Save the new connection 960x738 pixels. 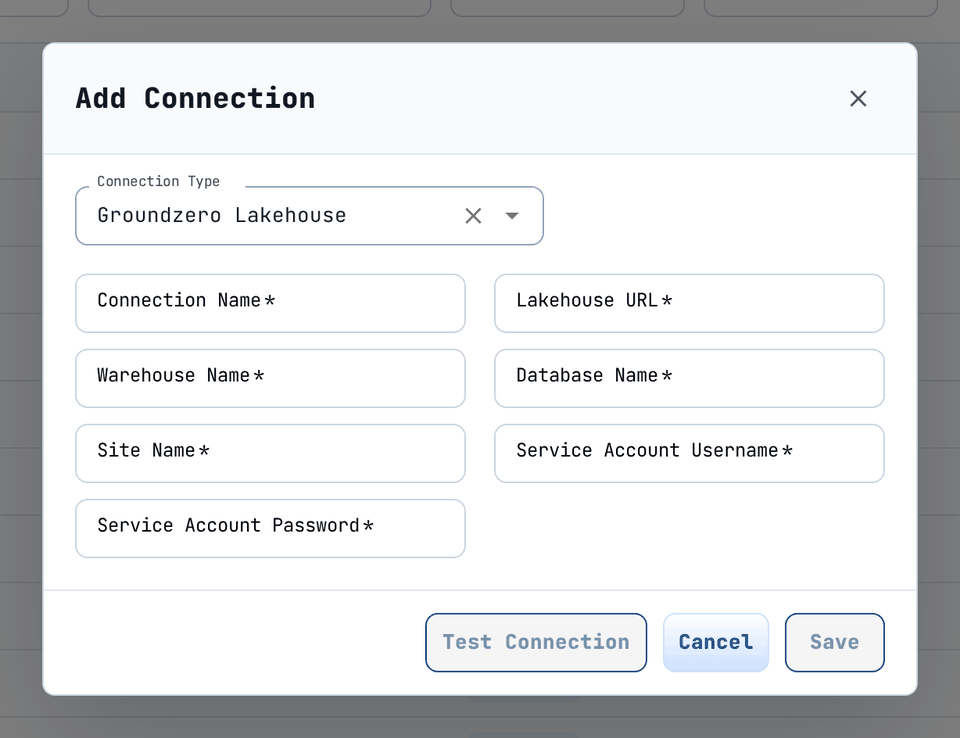(834, 642)
